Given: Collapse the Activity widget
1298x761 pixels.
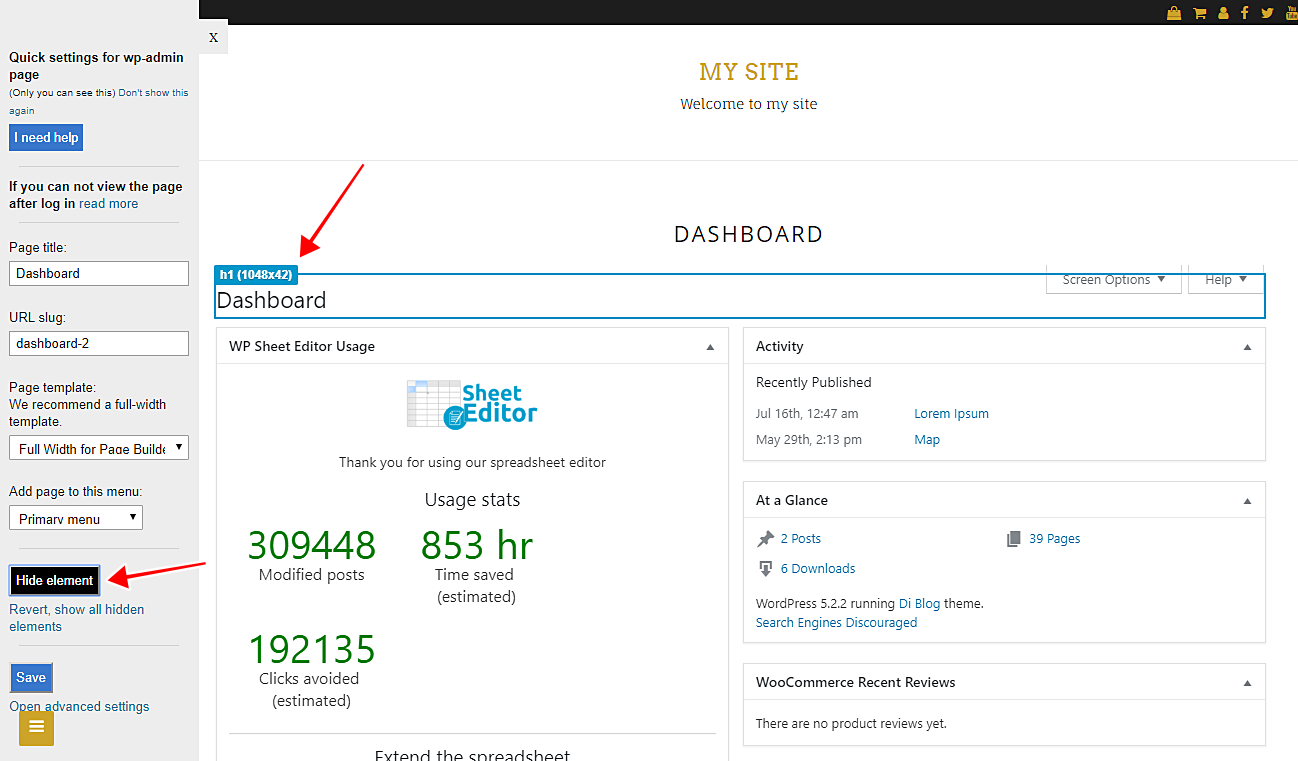Looking at the screenshot, I should tap(1247, 347).
